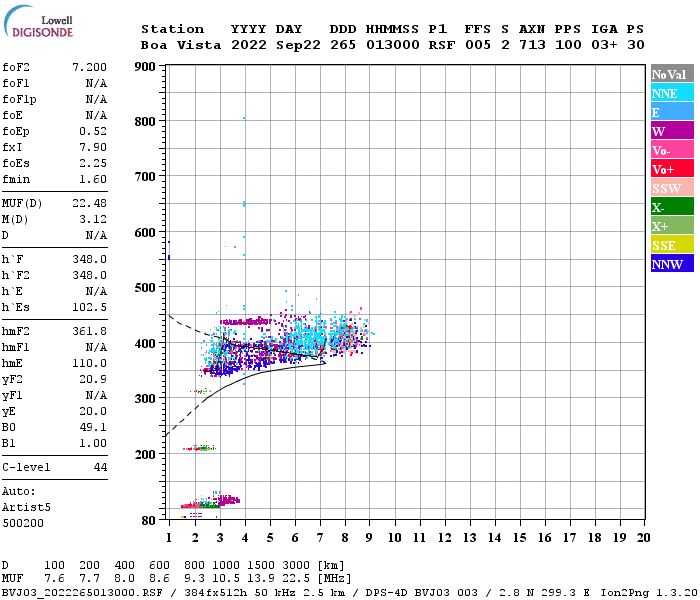Click the D 1500 distance column header
The image size is (700, 600).
point(261,565)
